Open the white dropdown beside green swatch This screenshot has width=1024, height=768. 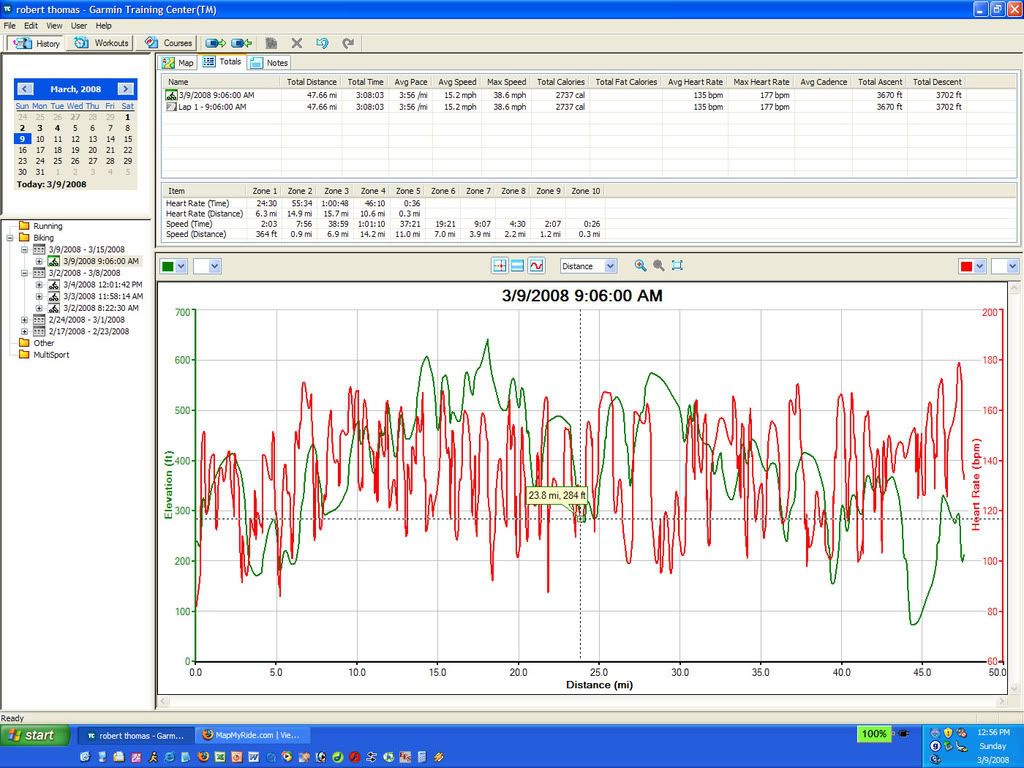208,266
